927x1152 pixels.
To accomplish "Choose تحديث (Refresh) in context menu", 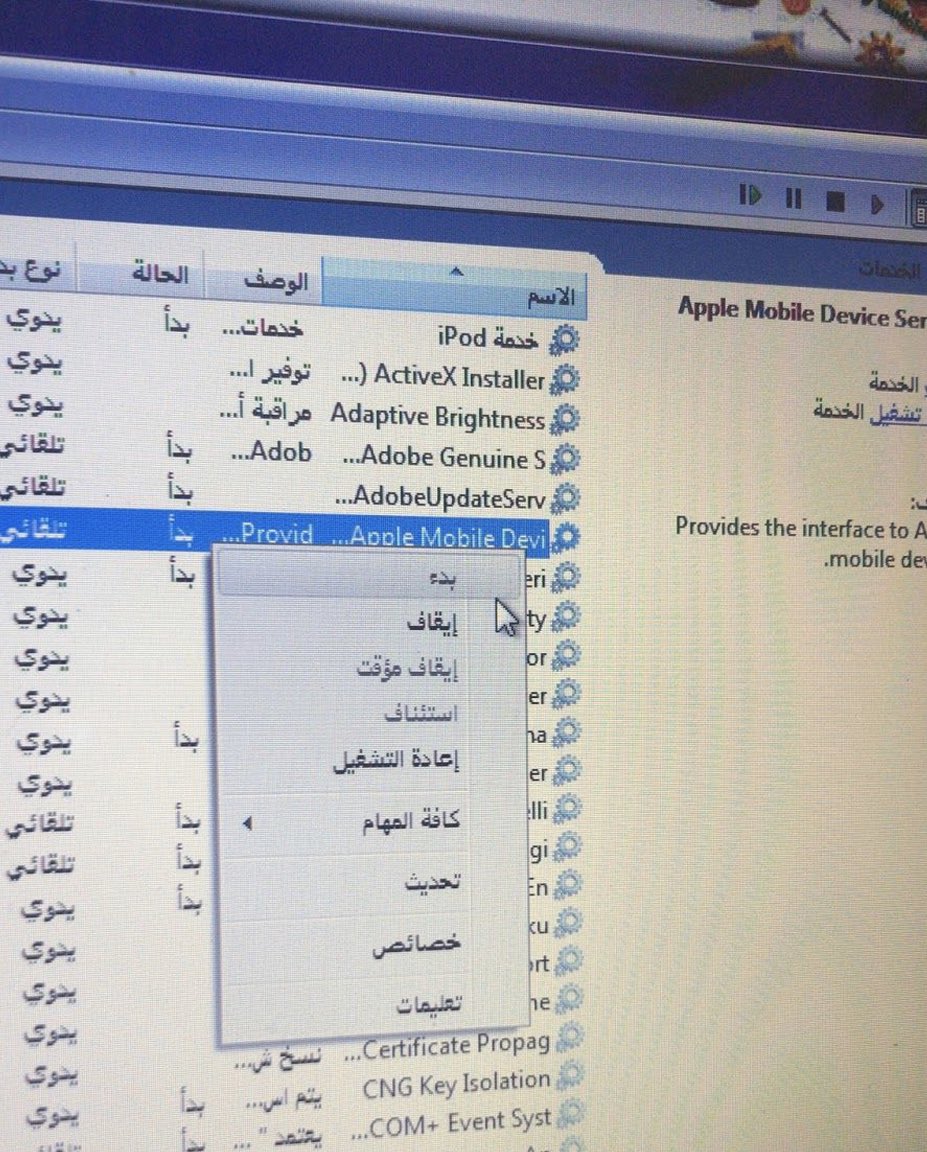I will click(432, 881).
